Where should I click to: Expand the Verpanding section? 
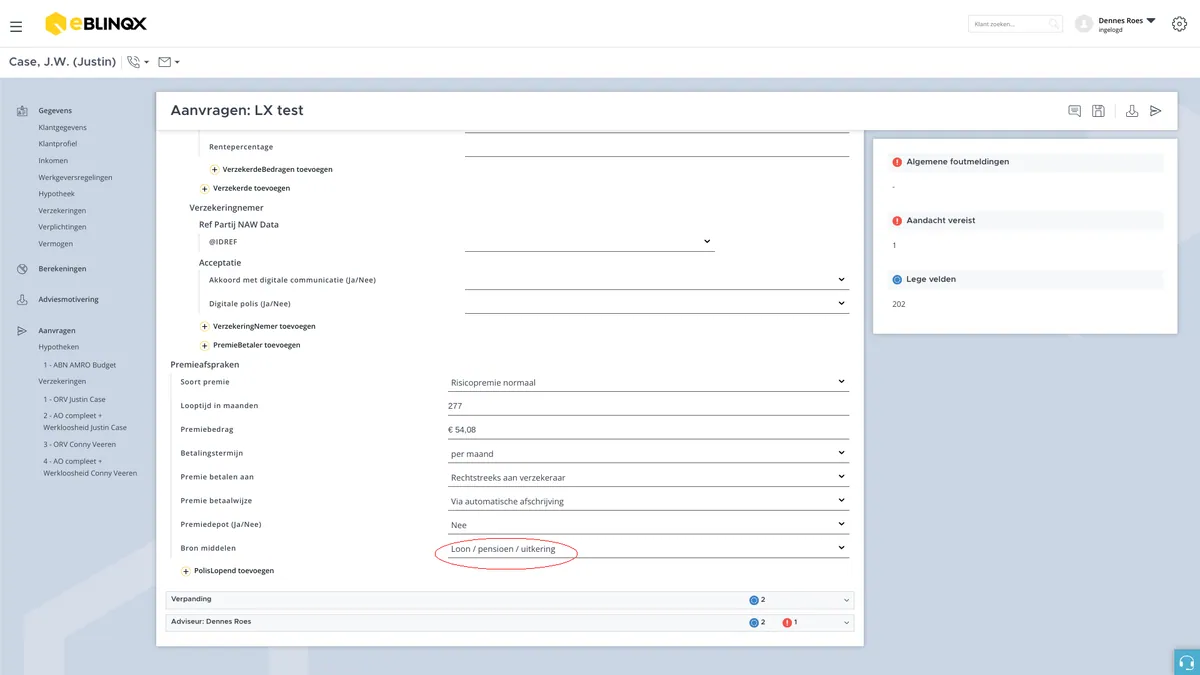click(x=510, y=600)
